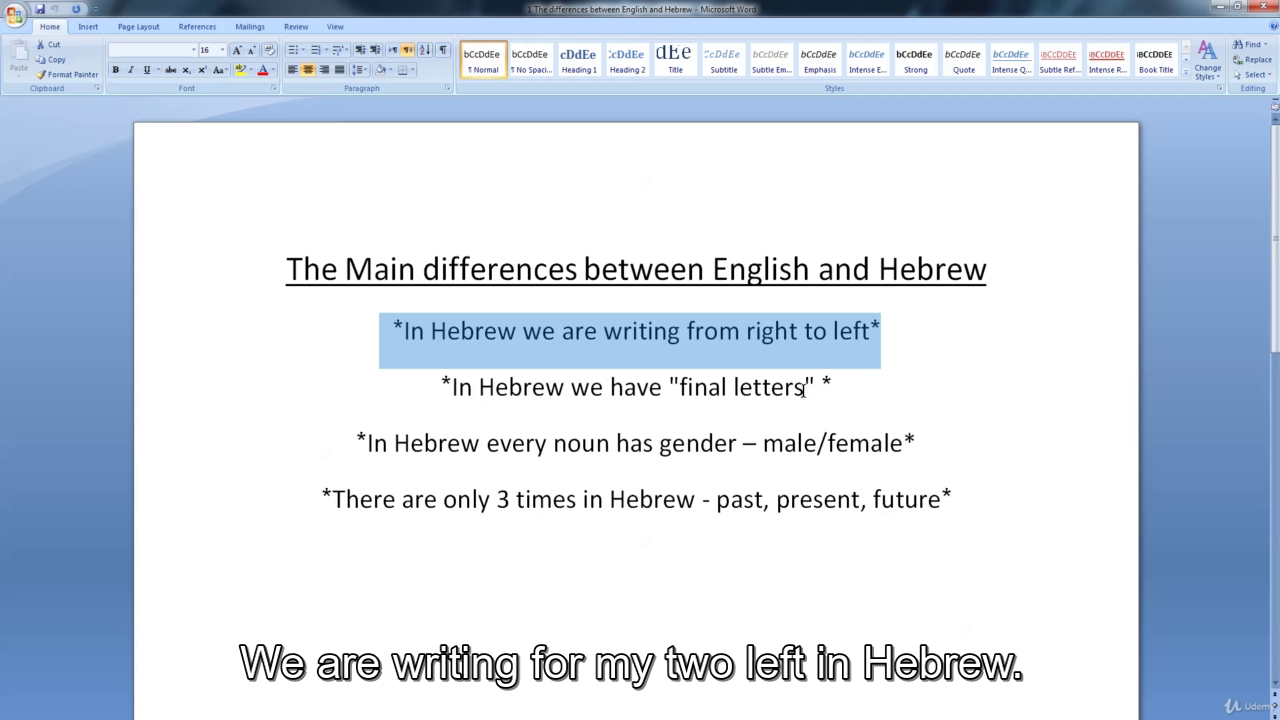Click the red font color swatch
1280x720 pixels.
click(263, 70)
